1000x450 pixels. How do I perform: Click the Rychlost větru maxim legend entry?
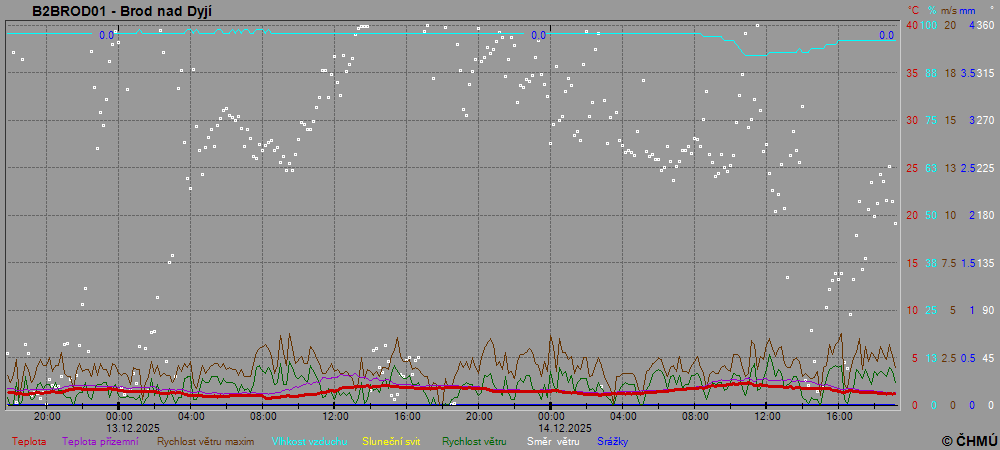click(205, 441)
